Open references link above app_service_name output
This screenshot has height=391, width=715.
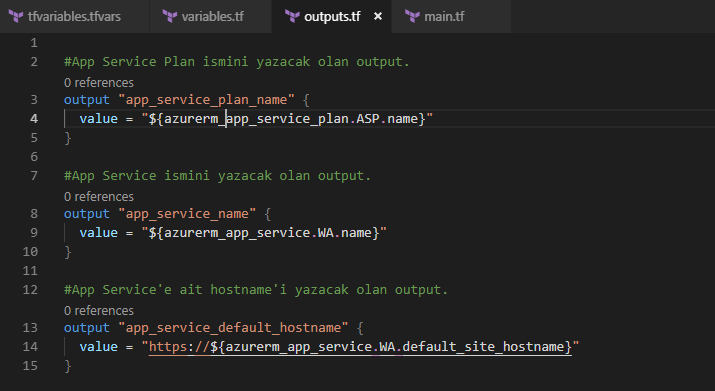click(99, 197)
